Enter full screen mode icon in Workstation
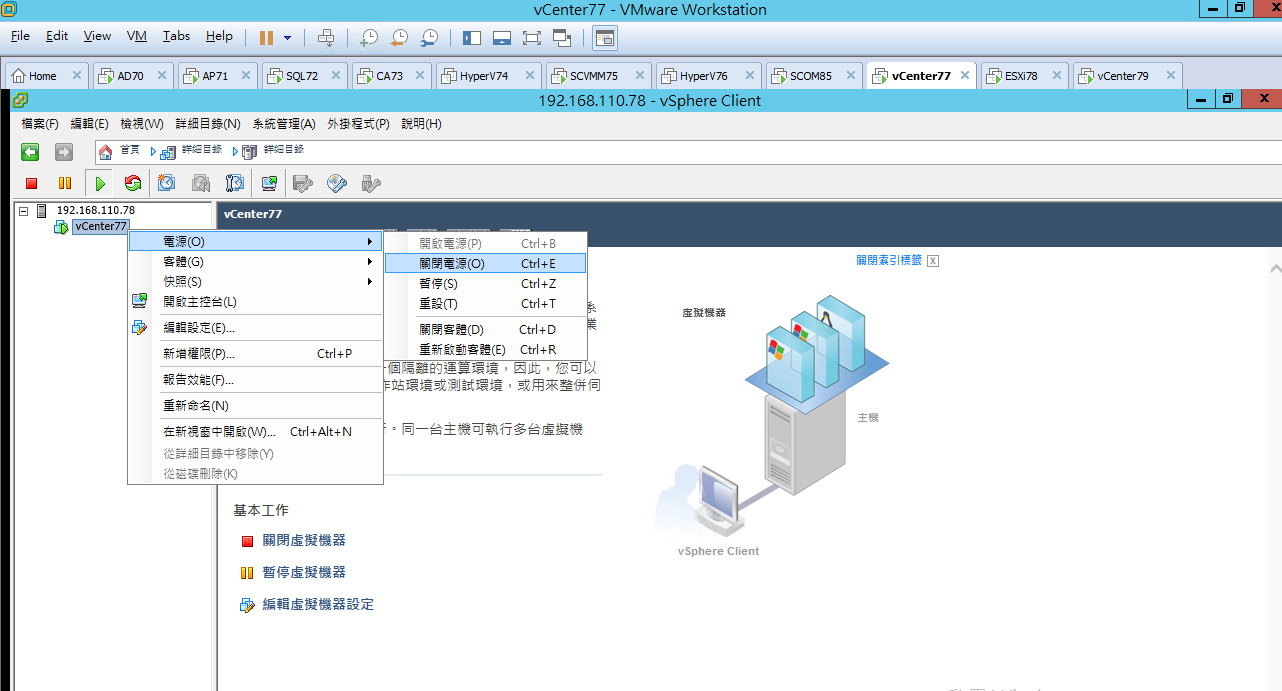This screenshot has height=691, width=1282. (x=532, y=38)
